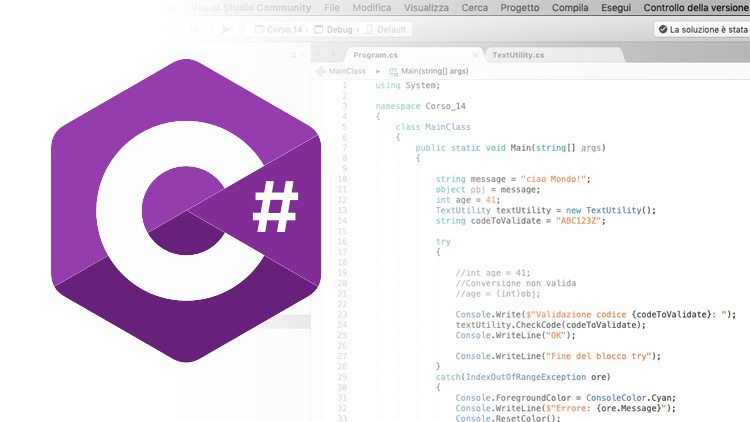Click the ForegroundColor = ConsoleColor.Cyan line
This screenshot has height=422, width=750.
point(566,398)
